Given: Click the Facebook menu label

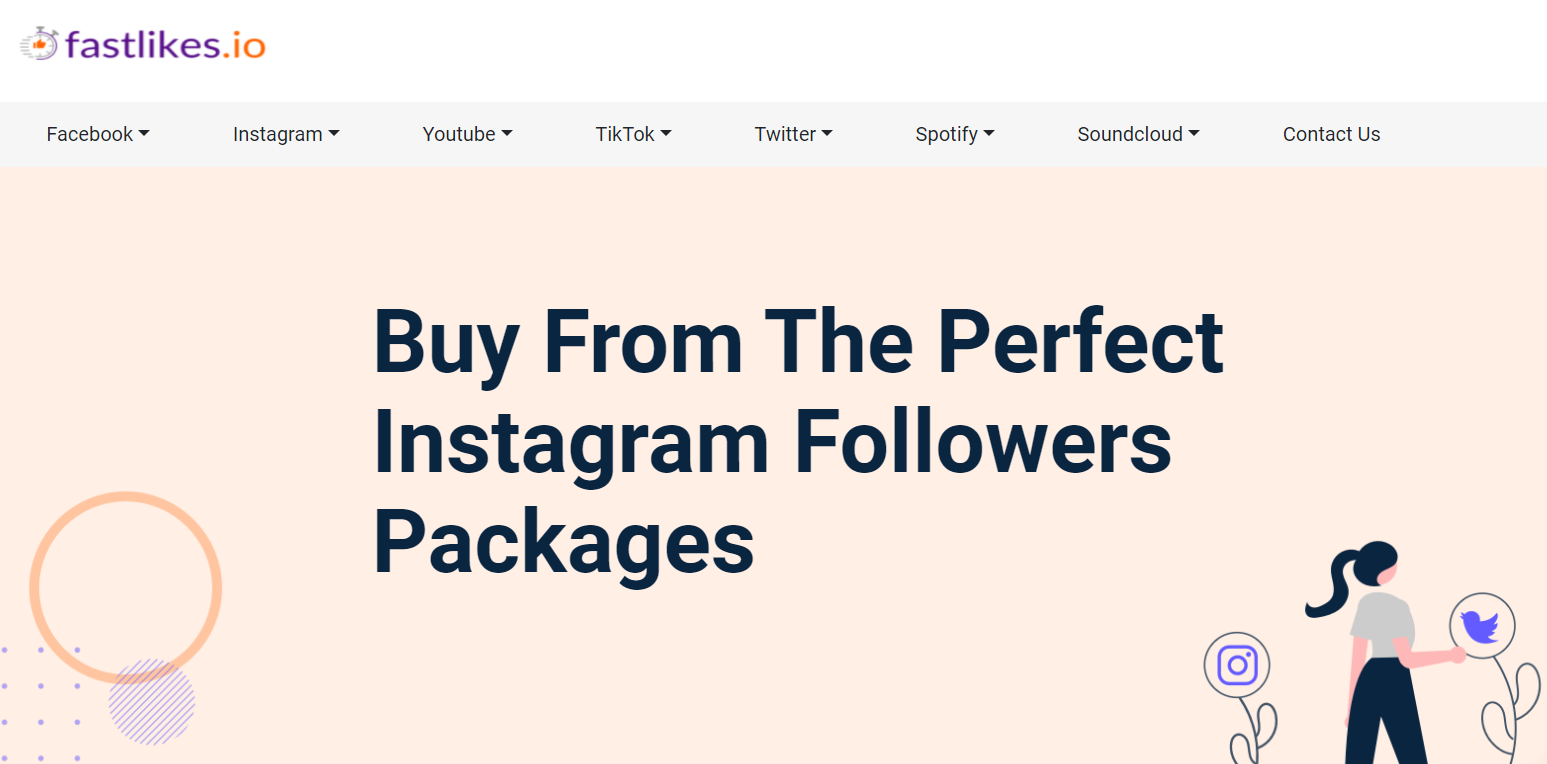Looking at the screenshot, I should [x=88, y=134].
